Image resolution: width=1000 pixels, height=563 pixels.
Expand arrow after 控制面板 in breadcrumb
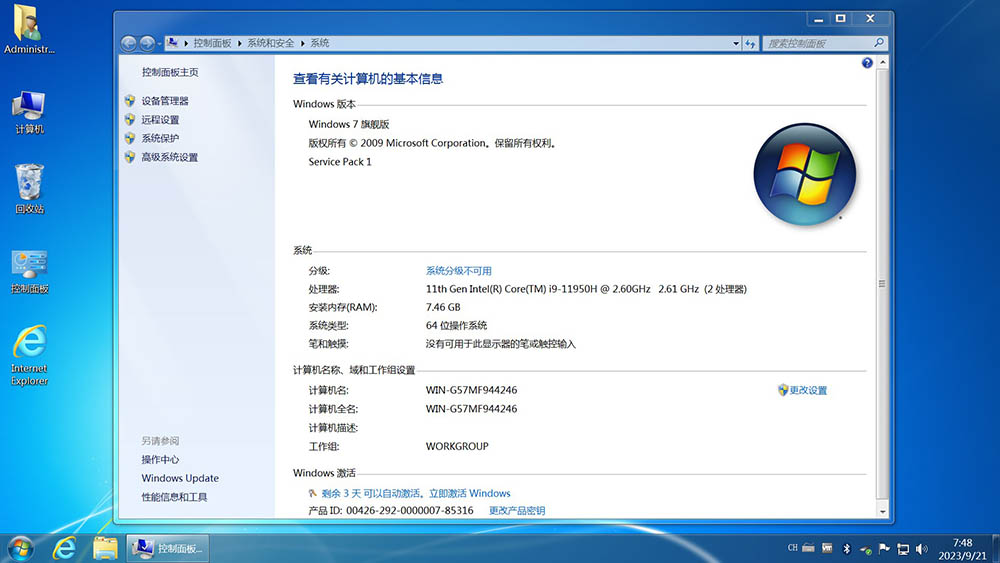(x=240, y=43)
